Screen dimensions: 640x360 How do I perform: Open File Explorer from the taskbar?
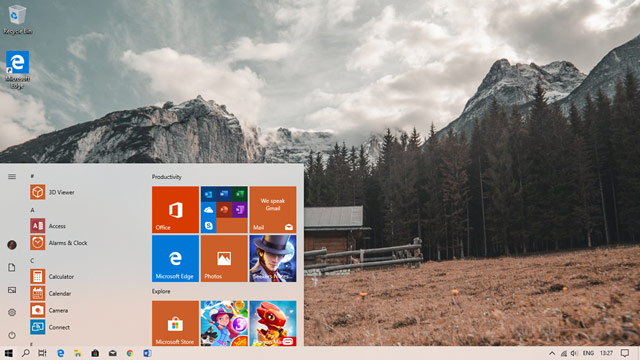78,353
